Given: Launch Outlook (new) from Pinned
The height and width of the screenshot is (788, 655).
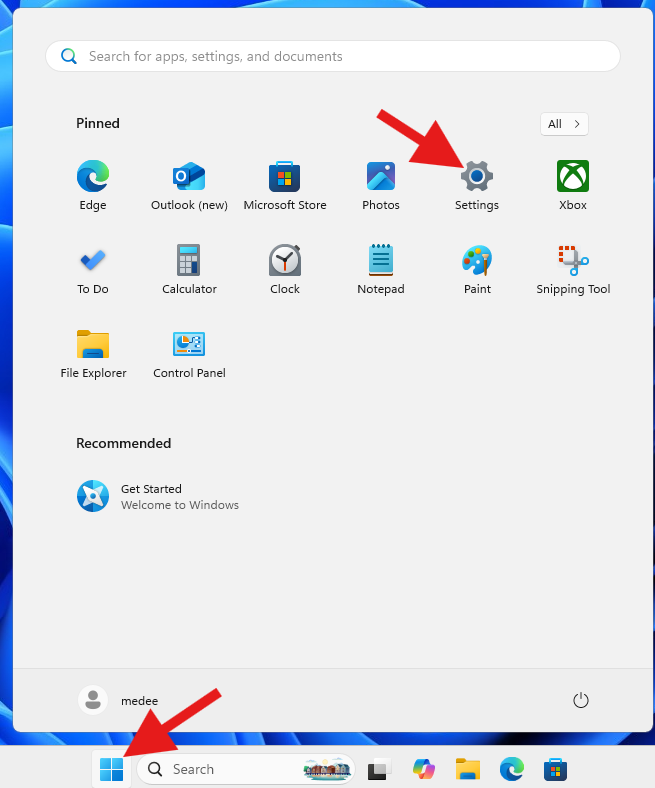Looking at the screenshot, I should (x=189, y=185).
